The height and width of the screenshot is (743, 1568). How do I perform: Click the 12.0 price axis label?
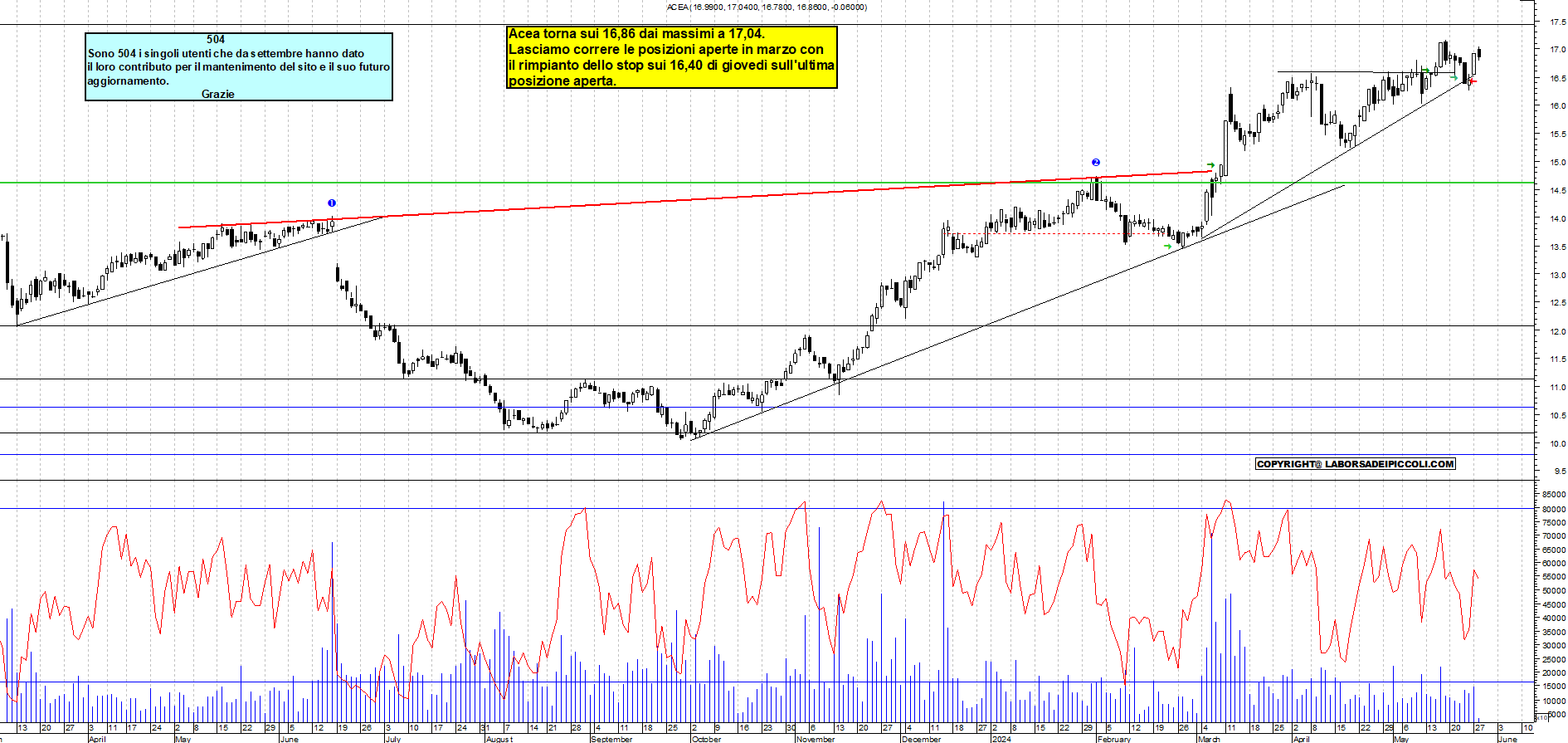point(1557,332)
